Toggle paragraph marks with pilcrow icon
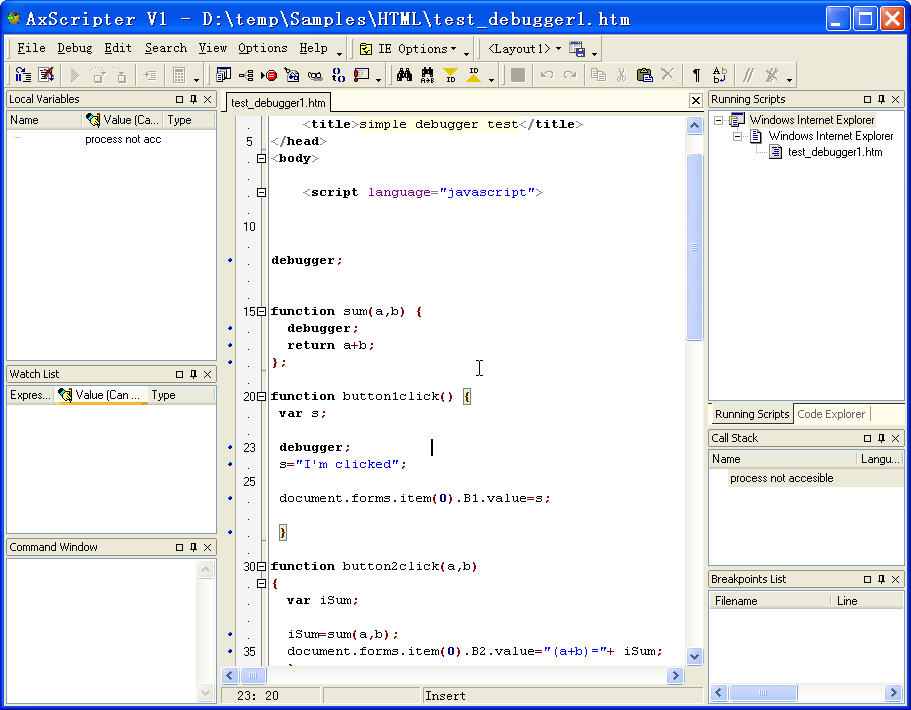The height and width of the screenshot is (710, 911). 696,75
